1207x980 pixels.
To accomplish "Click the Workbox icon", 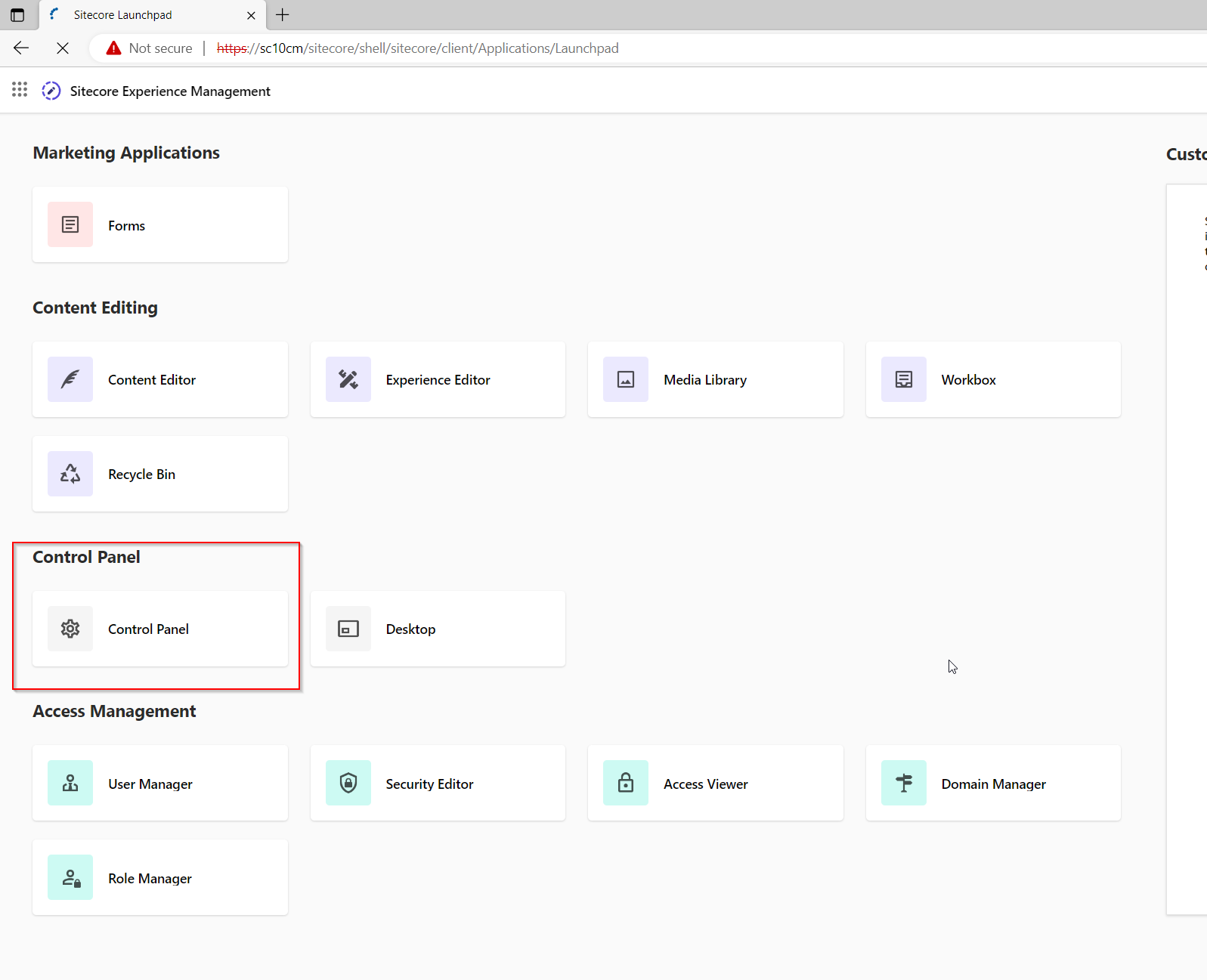I will point(904,379).
